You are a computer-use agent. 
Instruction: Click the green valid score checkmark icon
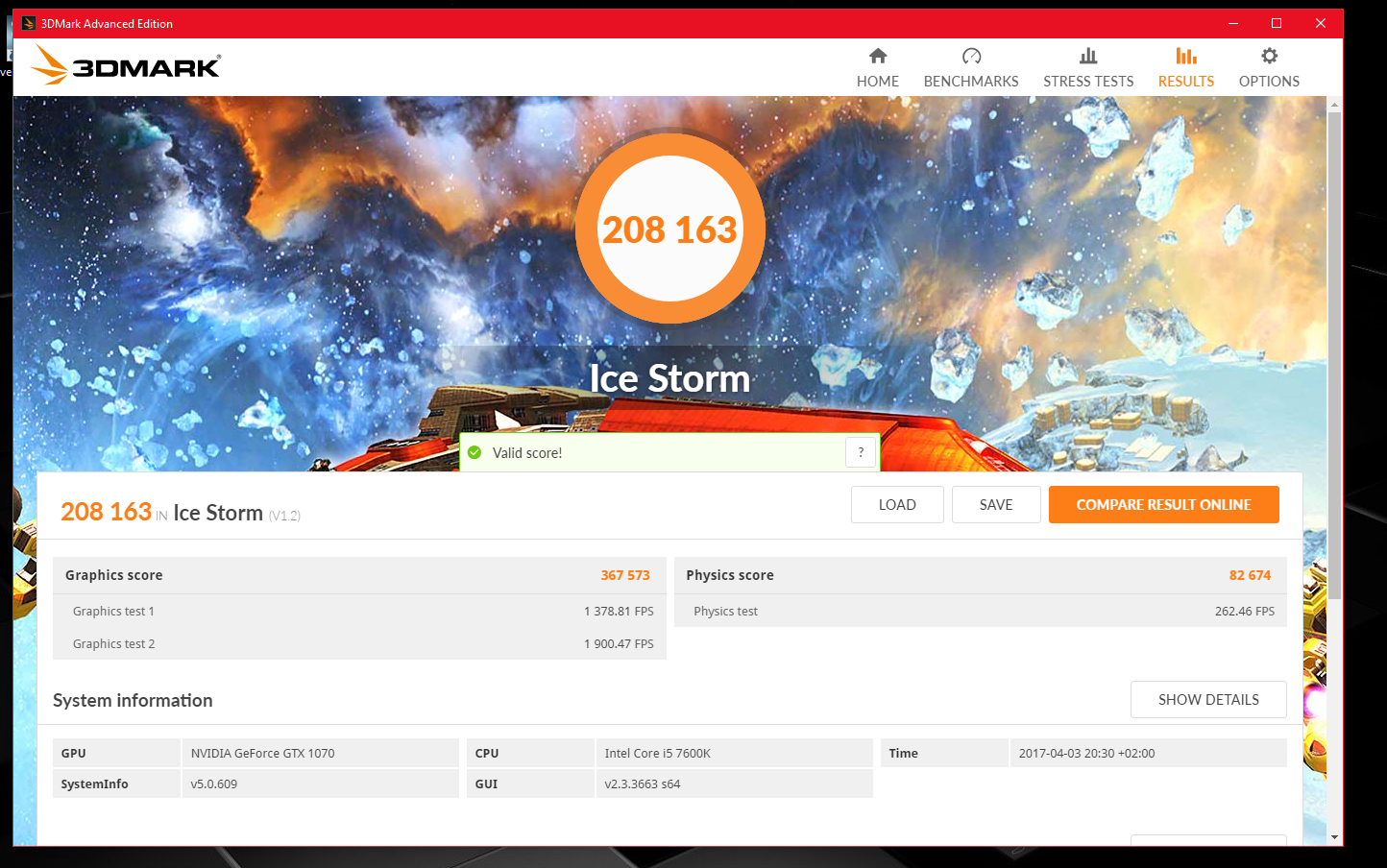pyautogui.click(x=474, y=452)
